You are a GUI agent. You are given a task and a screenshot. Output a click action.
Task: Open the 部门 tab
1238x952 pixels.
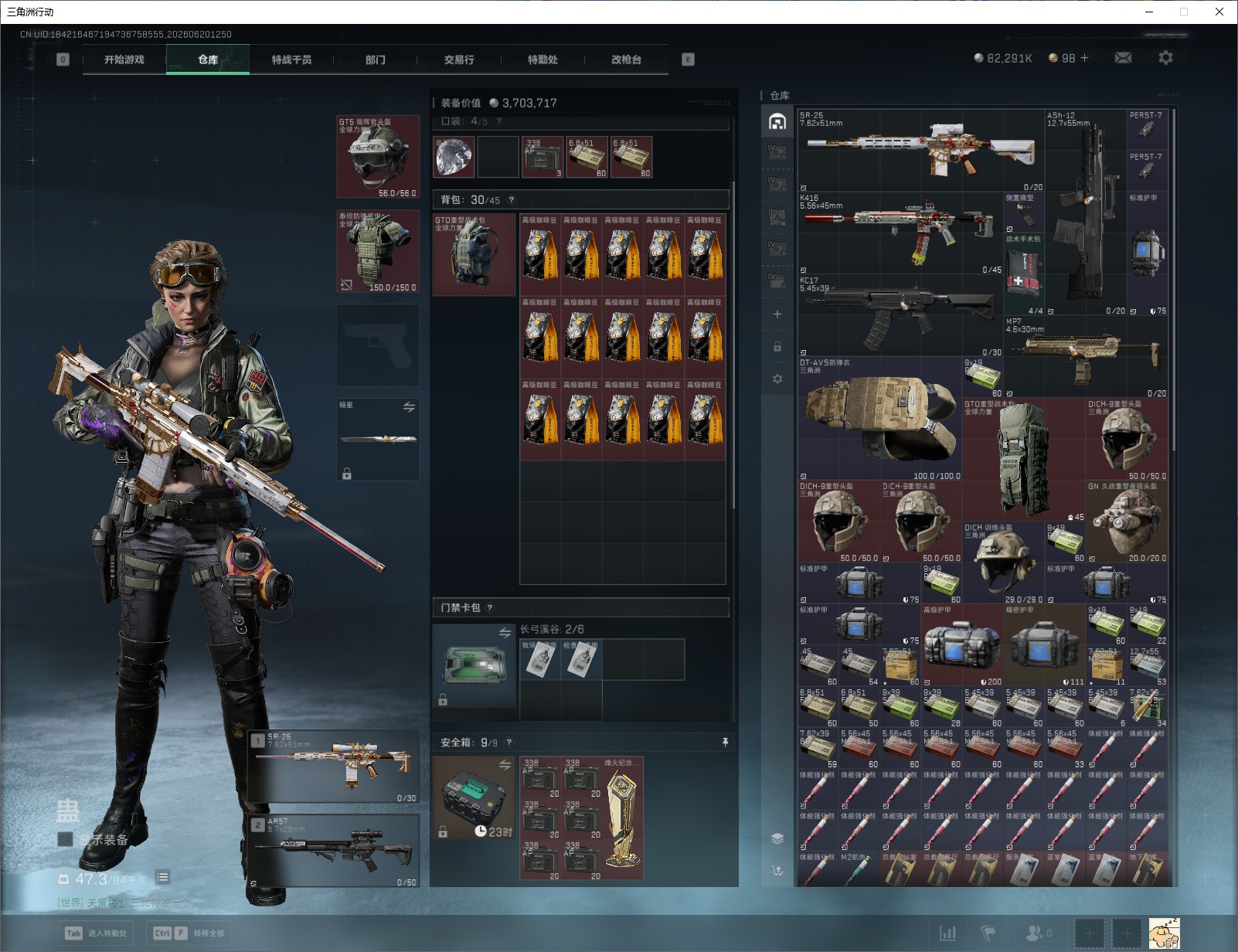point(376,59)
